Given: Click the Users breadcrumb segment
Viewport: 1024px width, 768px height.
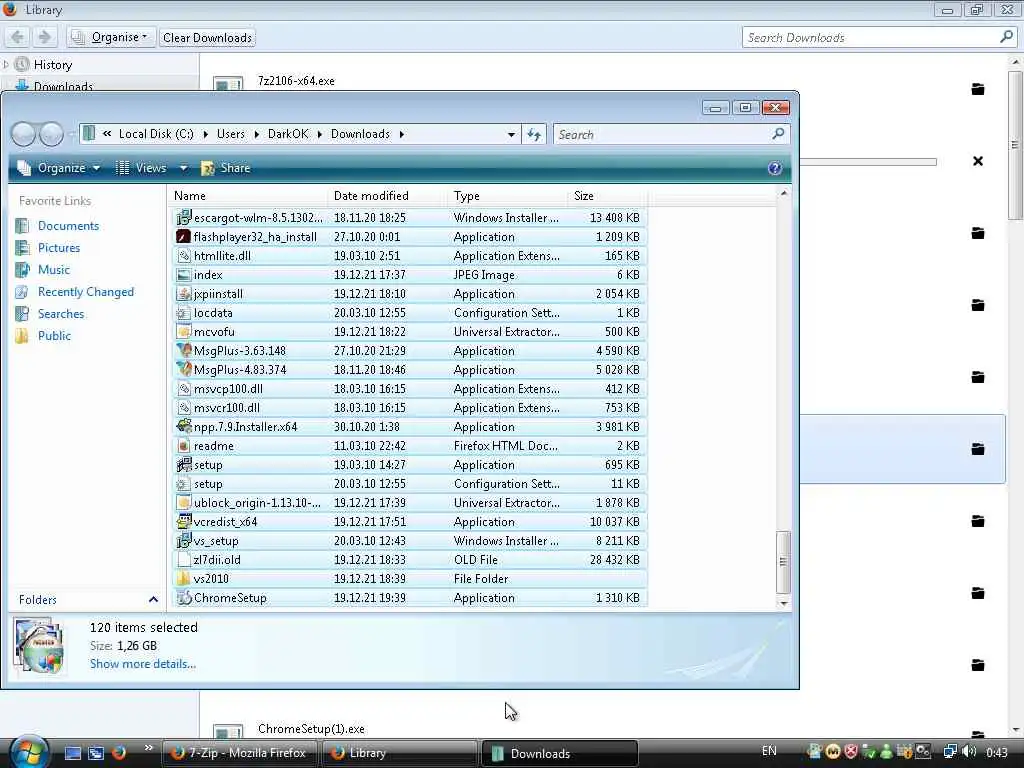Looking at the screenshot, I should coord(231,134).
